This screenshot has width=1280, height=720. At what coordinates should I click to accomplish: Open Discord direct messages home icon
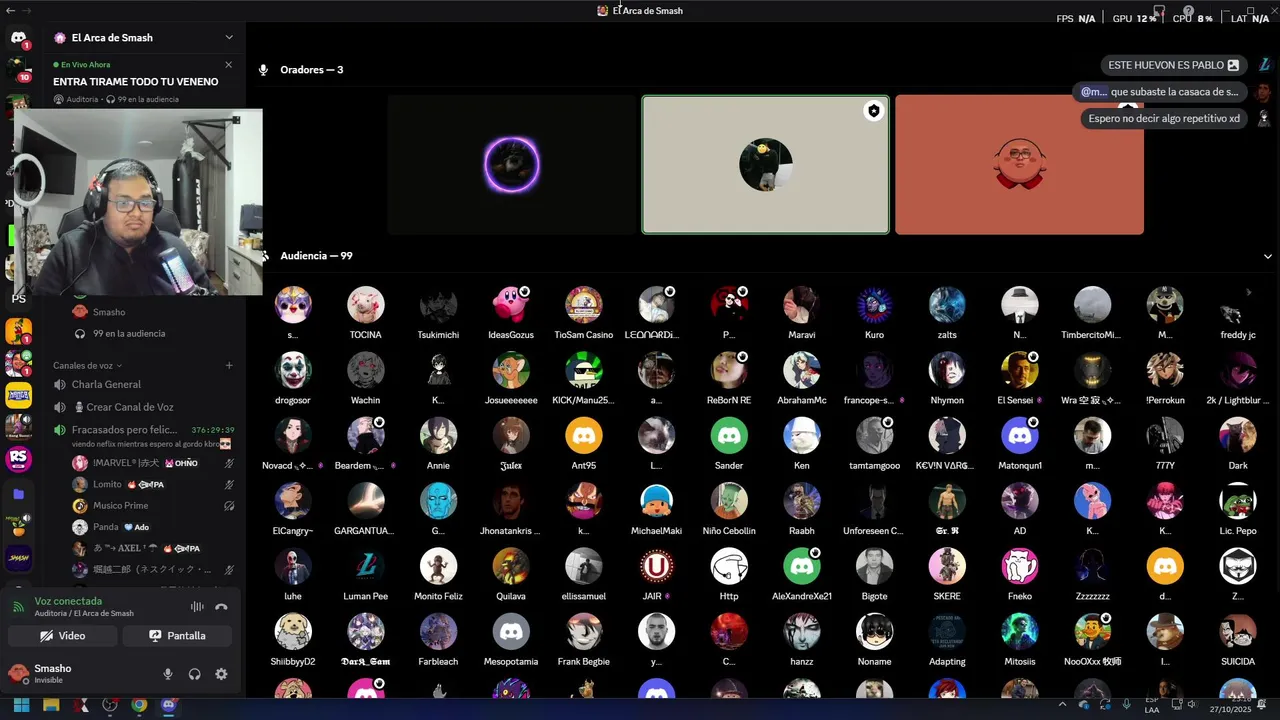pyautogui.click(x=18, y=38)
